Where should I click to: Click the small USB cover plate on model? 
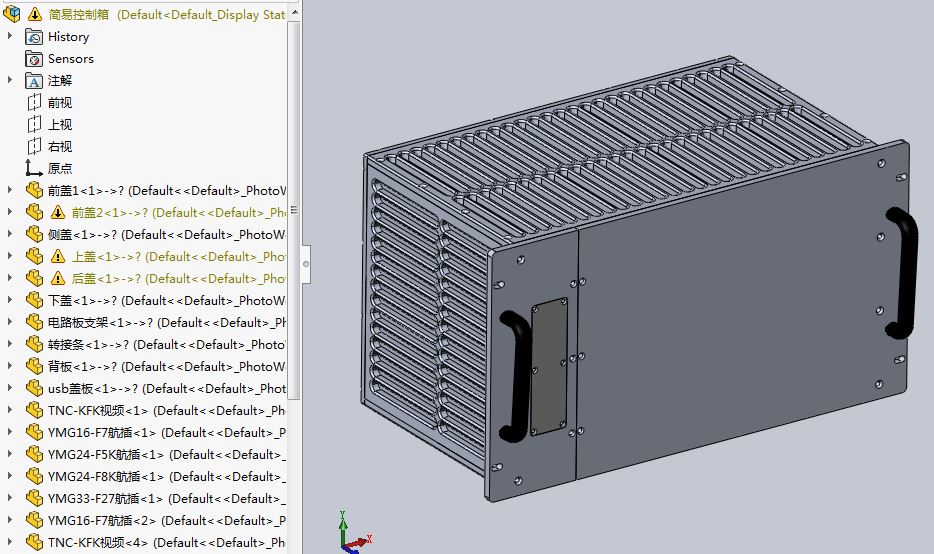coord(549,366)
